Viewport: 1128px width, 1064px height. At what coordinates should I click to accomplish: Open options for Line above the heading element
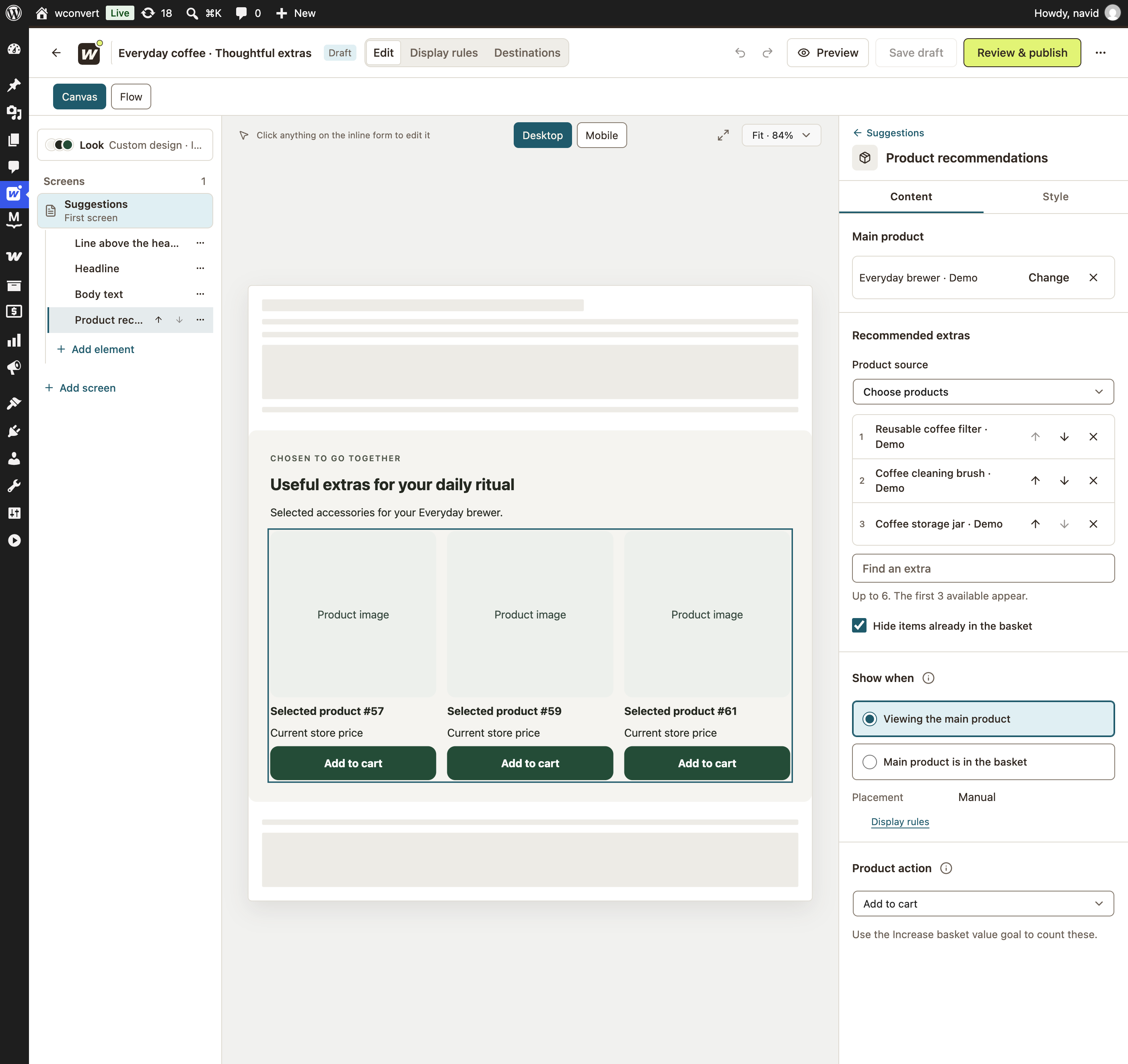pyautogui.click(x=200, y=243)
